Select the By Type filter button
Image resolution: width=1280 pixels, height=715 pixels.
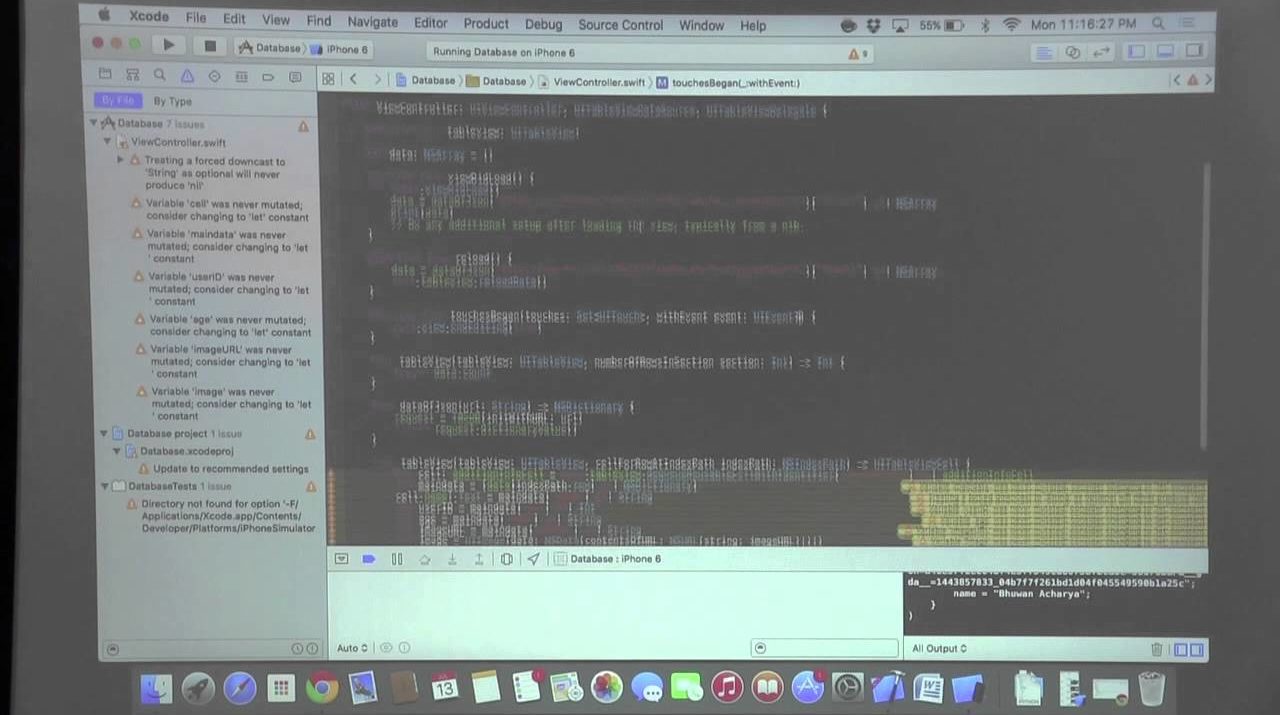pos(172,101)
